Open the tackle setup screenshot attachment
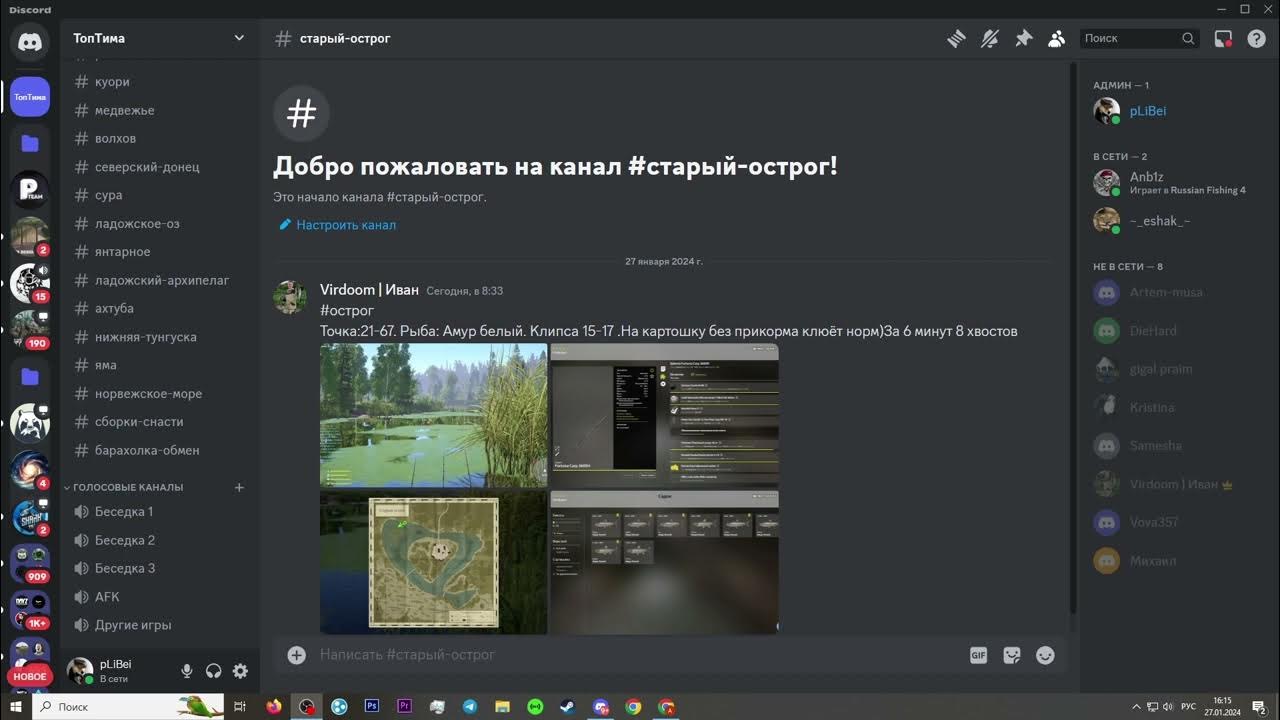Screen dimensions: 1280x720 [664, 415]
